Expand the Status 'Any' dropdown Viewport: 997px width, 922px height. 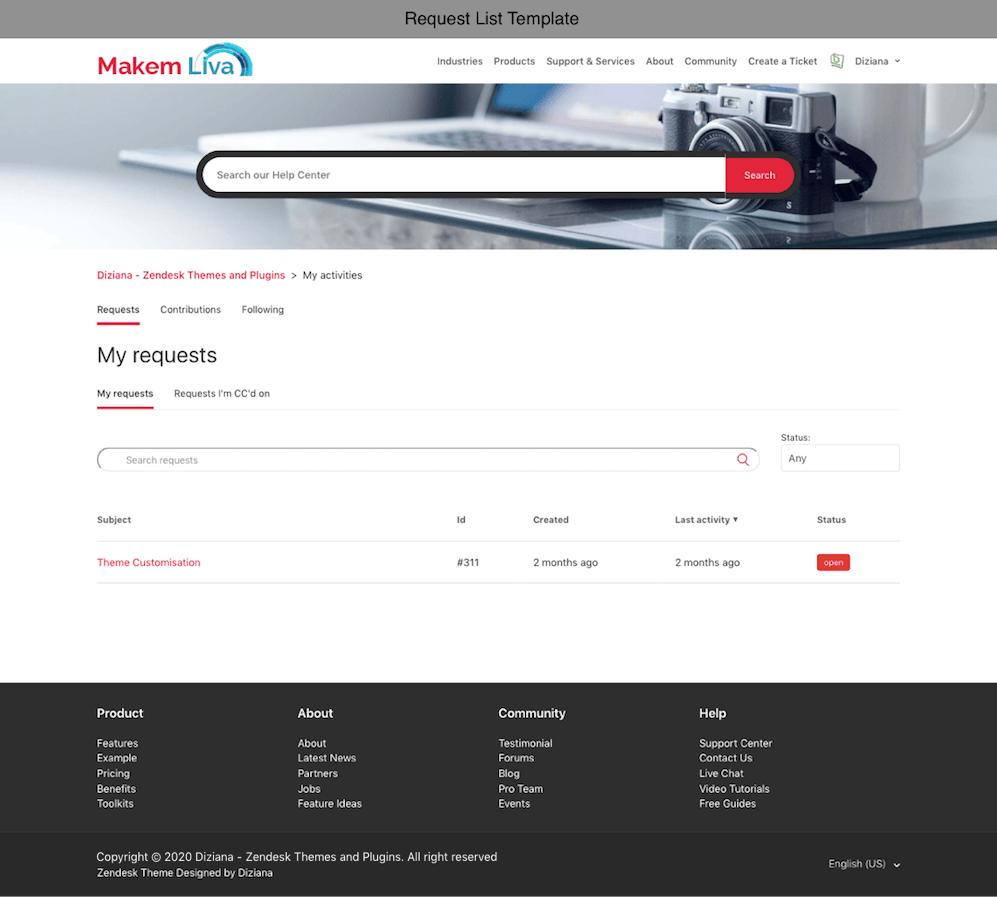point(839,458)
